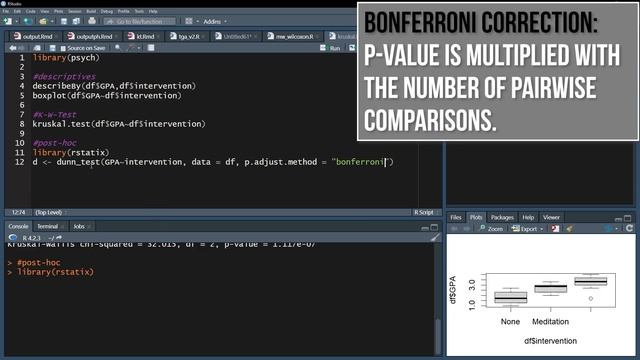Maximize the Plots pane
The image size is (640, 360).
(x=627, y=218)
